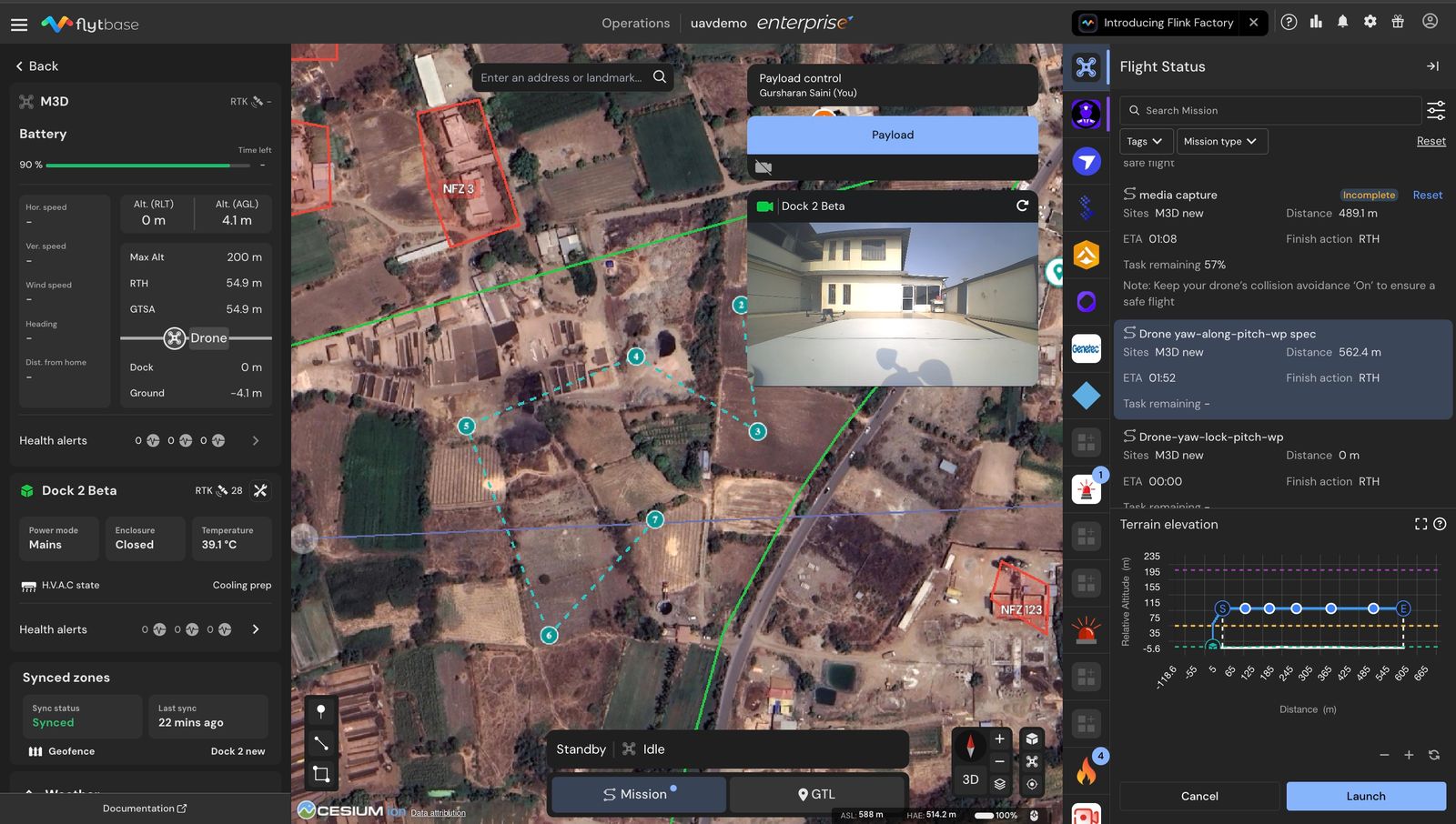
Task: Switch to the Mission tab
Action: (638, 794)
